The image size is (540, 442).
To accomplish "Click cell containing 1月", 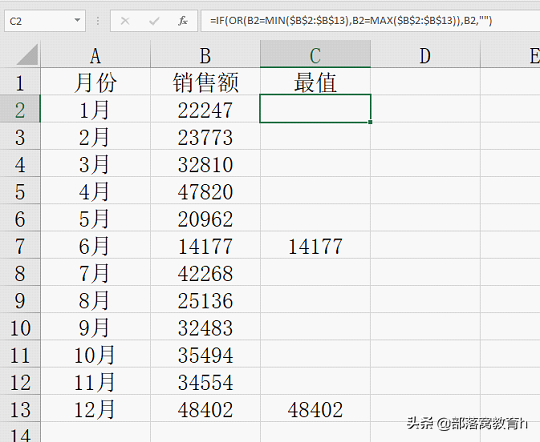I will pyautogui.click(x=95, y=110).
